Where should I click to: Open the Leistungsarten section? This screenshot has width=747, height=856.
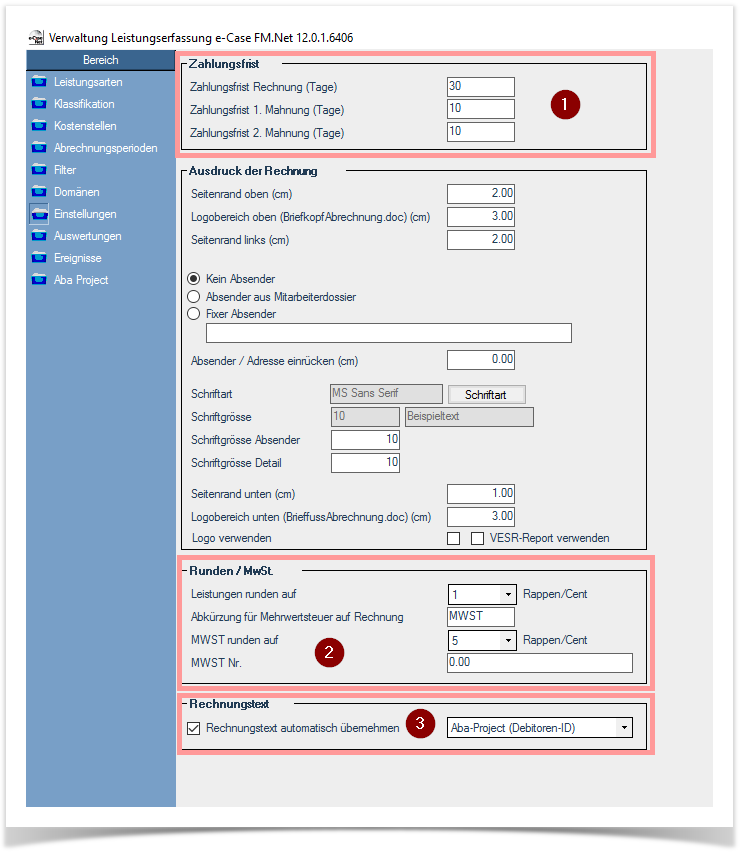point(88,82)
